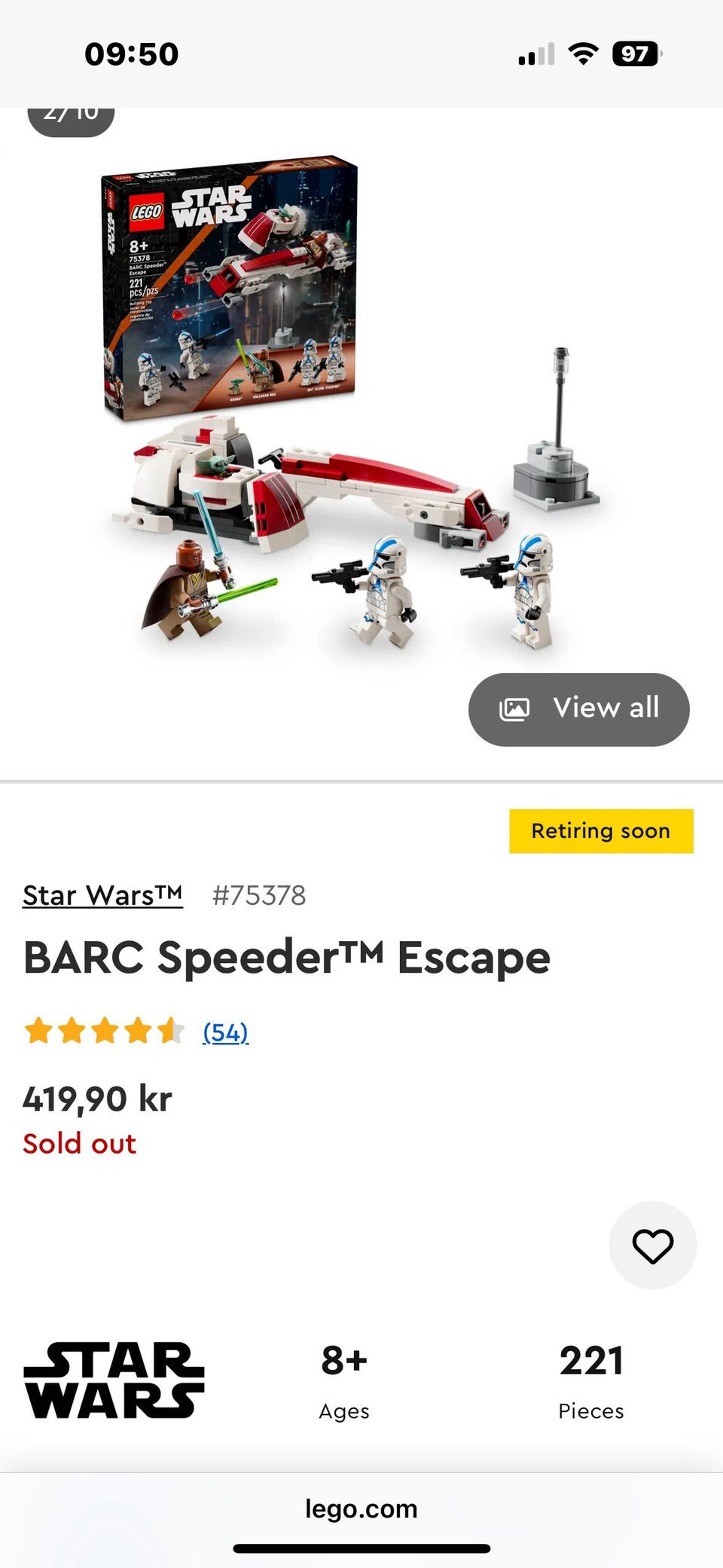Image resolution: width=723 pixels, height=1568 pixels.
Task: Tap the 09:50 clock in status bar
Action: [x=132, y=53]
